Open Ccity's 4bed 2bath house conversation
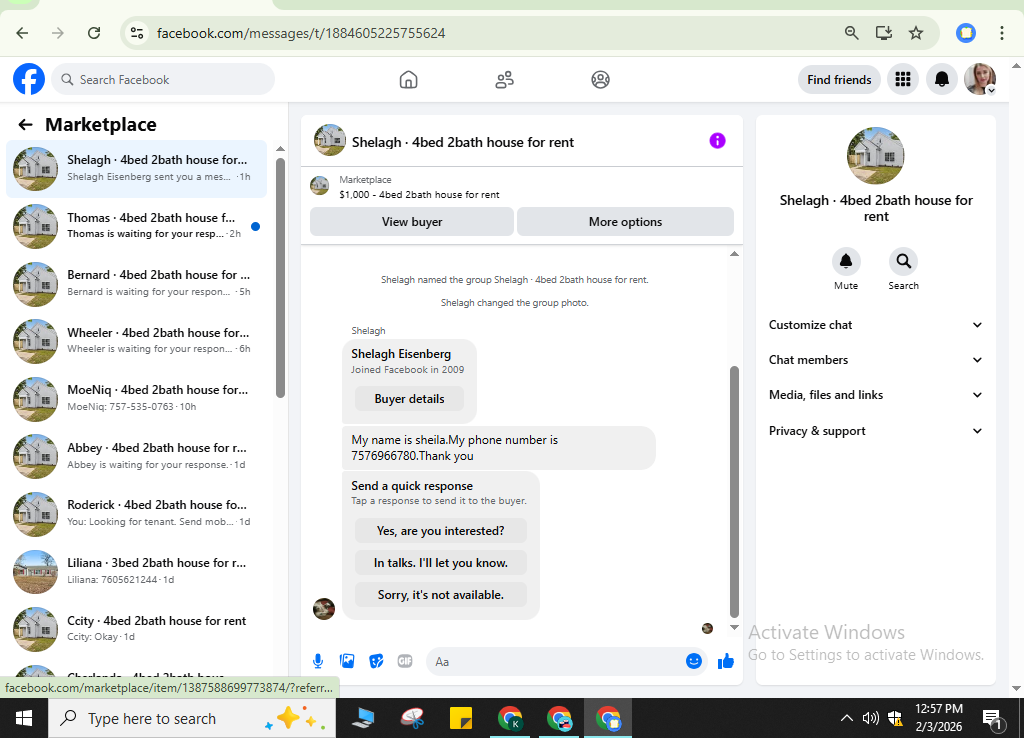The height and width of the screenshot is (738, 1024). point(136,628)
